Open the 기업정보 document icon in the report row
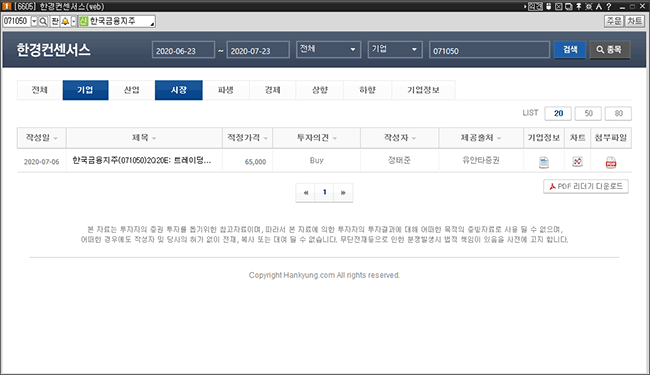The height and width of the screenshot is (375, 650). click(544, 162)
